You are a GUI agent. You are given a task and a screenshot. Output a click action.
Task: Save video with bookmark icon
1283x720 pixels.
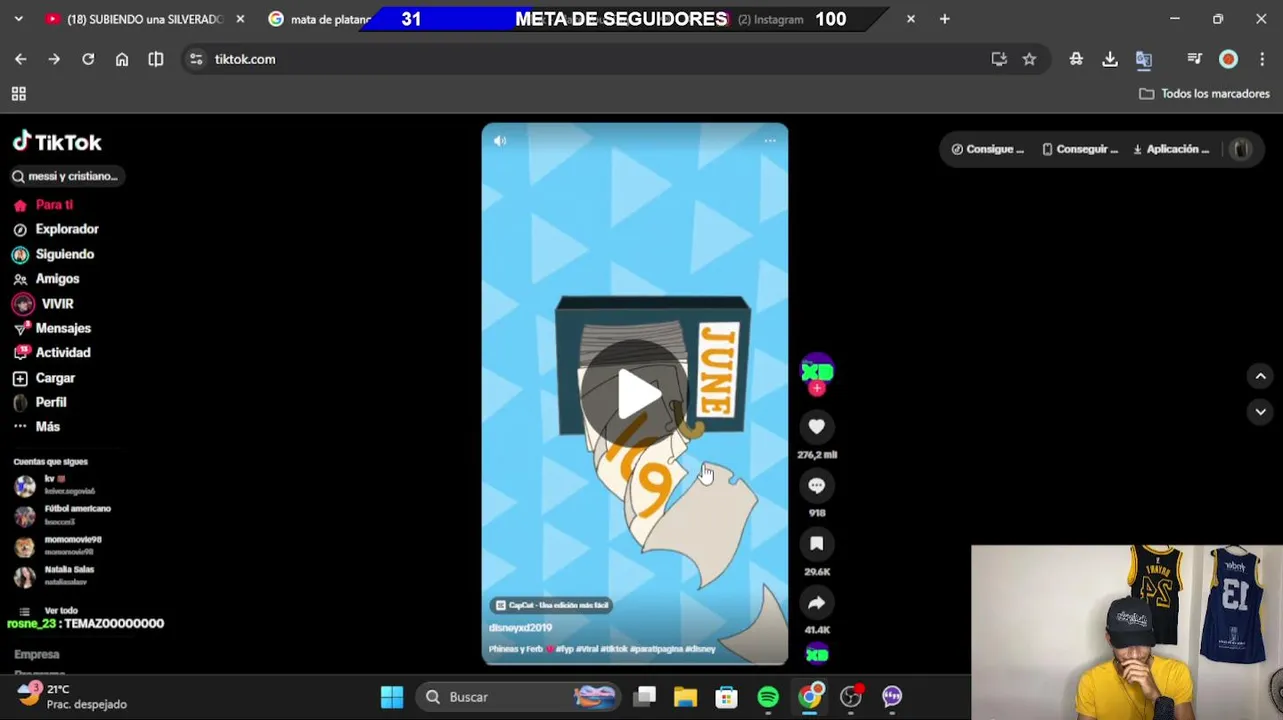pos(817,544)
